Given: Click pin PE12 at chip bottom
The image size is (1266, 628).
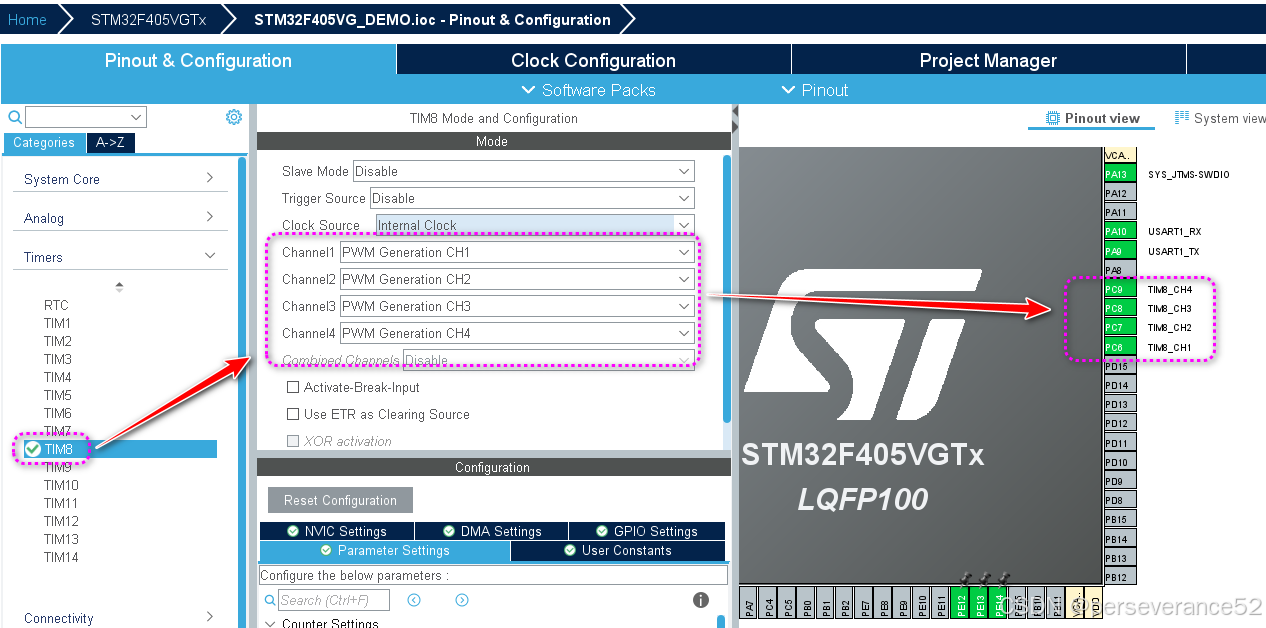Looking at the screenshot, I should click(x=962, y=603).
